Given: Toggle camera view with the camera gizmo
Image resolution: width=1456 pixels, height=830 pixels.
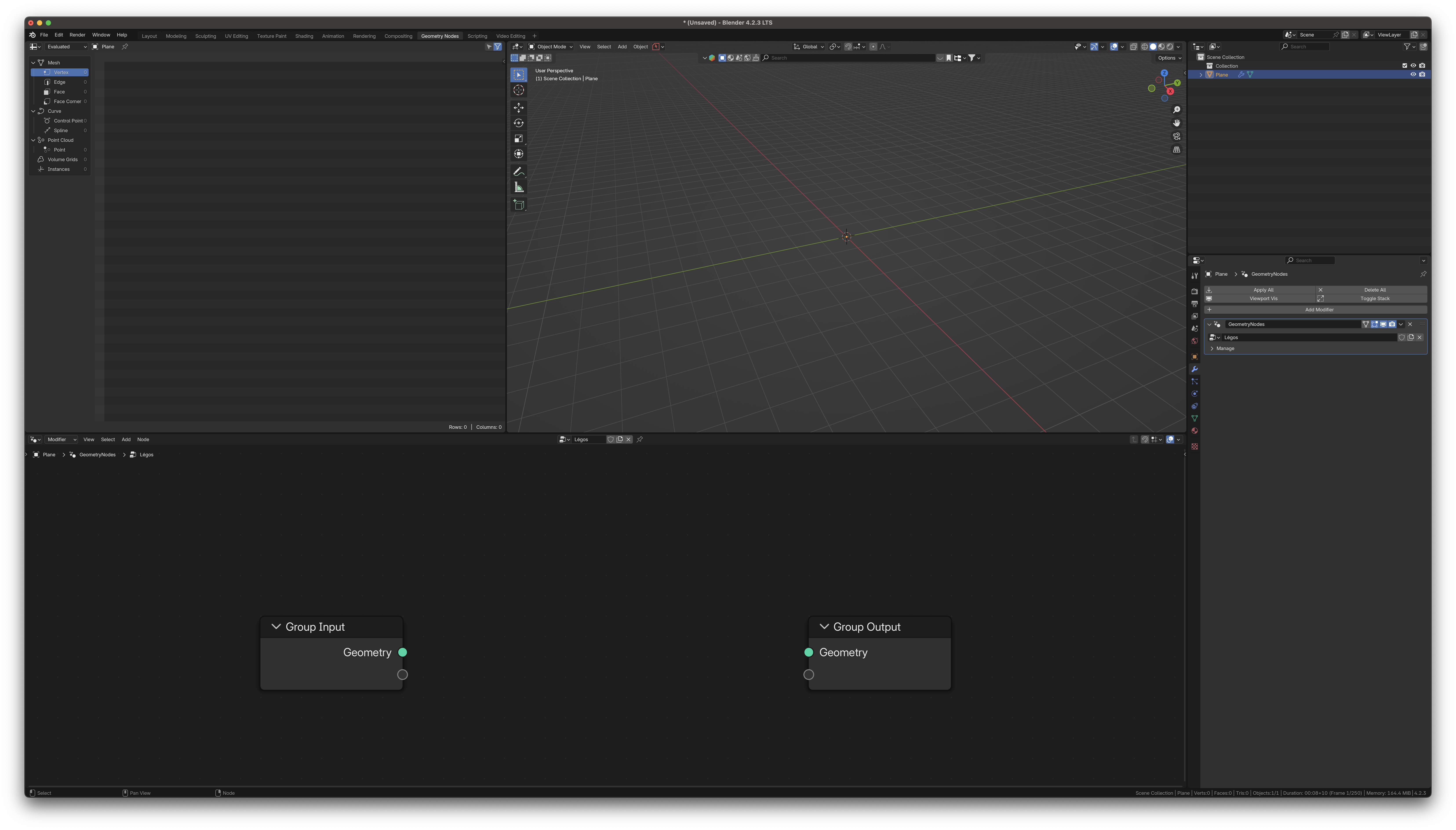Looking at the screenshot, I should 1176,136.
